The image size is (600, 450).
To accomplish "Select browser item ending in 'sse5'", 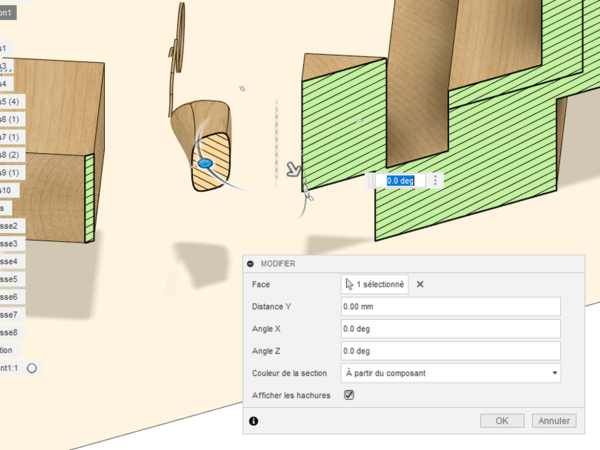I will tap(9, 279).
